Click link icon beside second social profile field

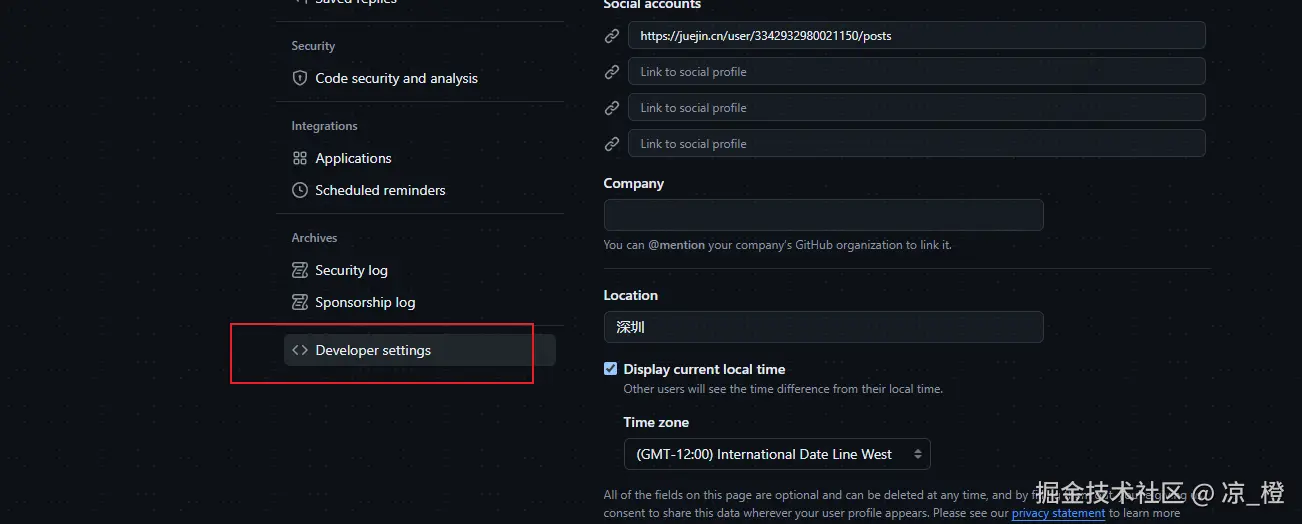tap(612, 72)
